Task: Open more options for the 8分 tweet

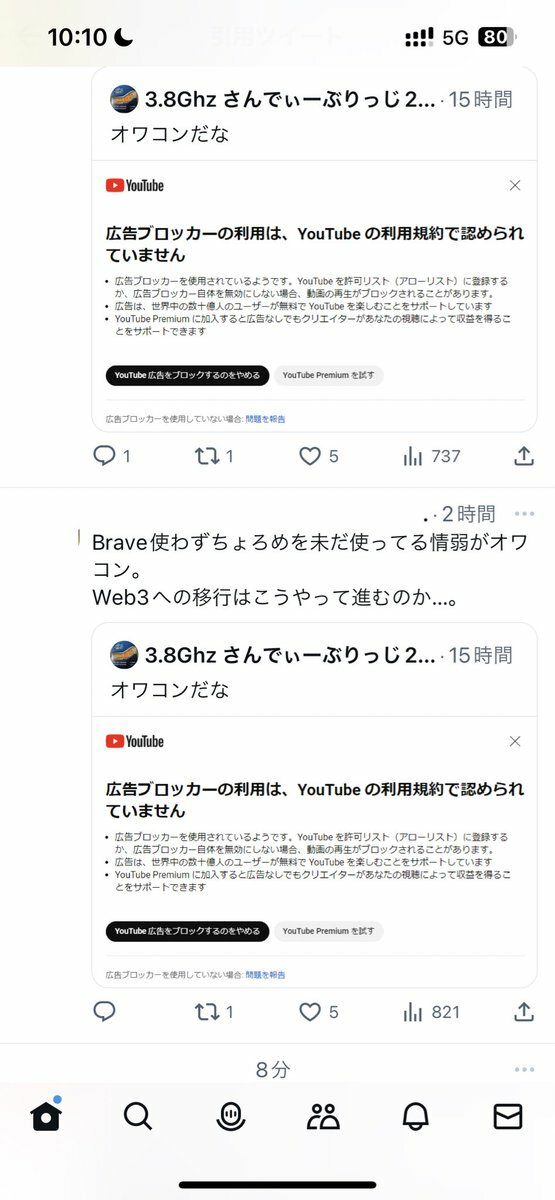Action: 524,1070
